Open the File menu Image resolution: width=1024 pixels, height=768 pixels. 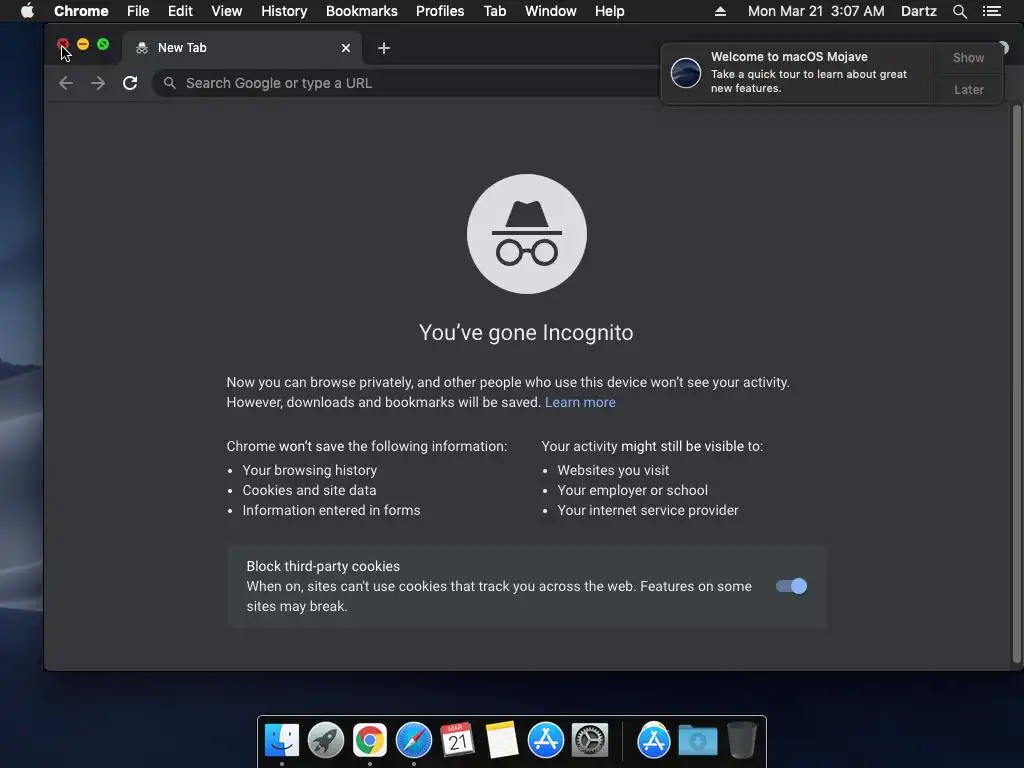(138, 11)
